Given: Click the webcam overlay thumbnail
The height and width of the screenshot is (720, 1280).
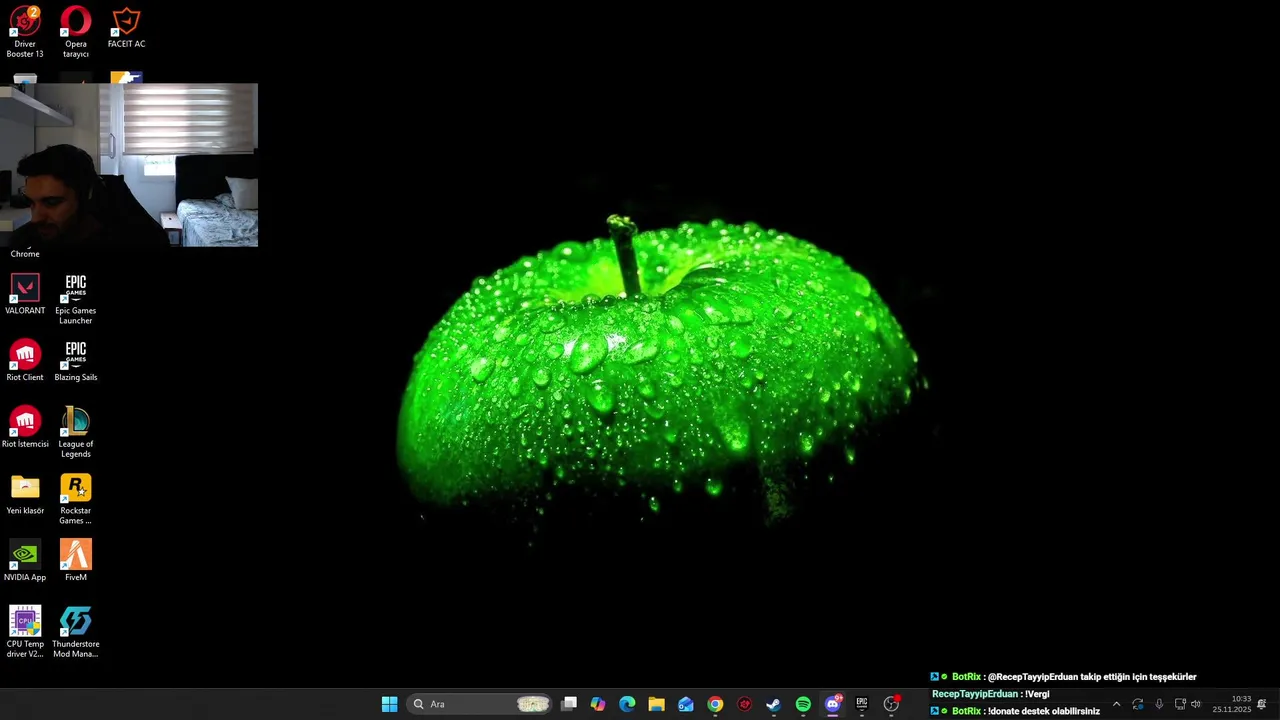Looking at the screenshot, I should tap(129, 165).
